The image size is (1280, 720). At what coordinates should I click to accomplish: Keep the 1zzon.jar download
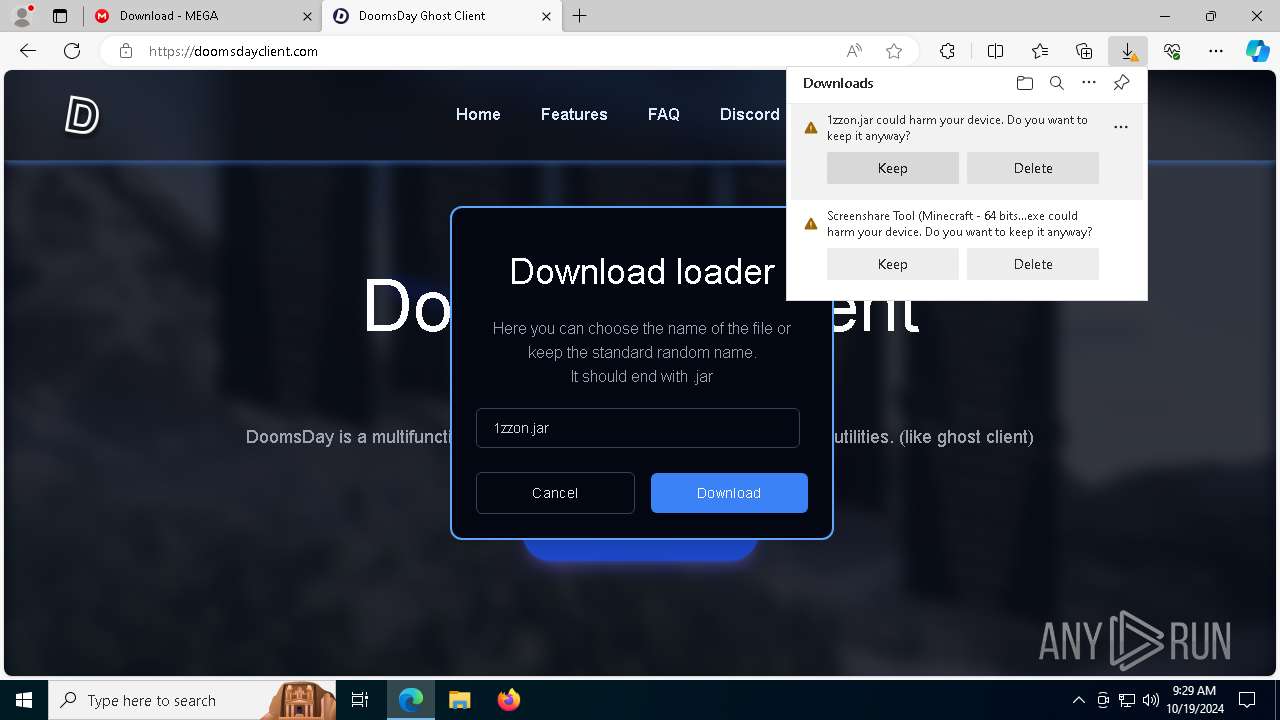coord(893,168)
